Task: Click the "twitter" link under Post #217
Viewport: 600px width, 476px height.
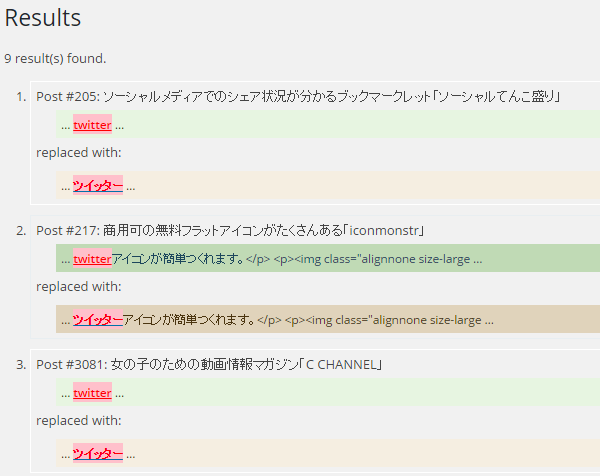Action: point(92,259)
